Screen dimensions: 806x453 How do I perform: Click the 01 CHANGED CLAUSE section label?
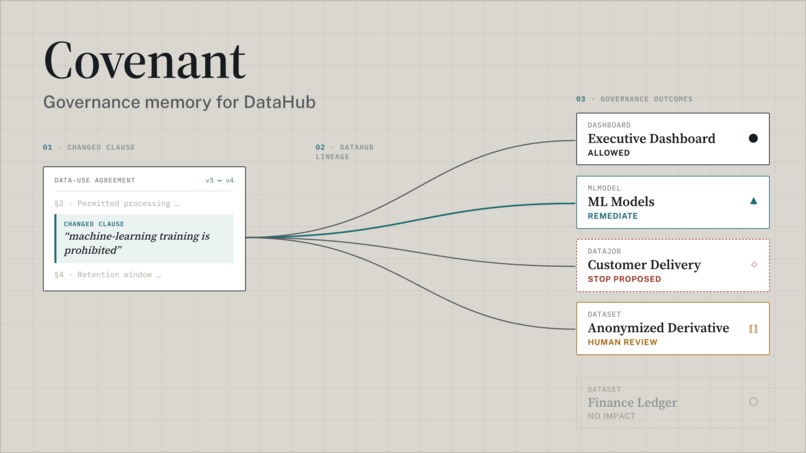pos(89,148)
